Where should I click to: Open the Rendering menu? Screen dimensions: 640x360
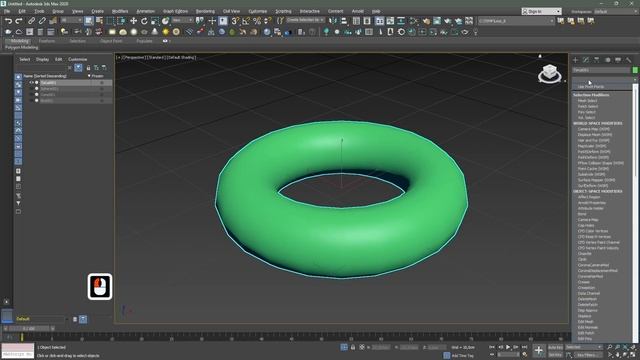pyautogui.click(x=205, y=11)
